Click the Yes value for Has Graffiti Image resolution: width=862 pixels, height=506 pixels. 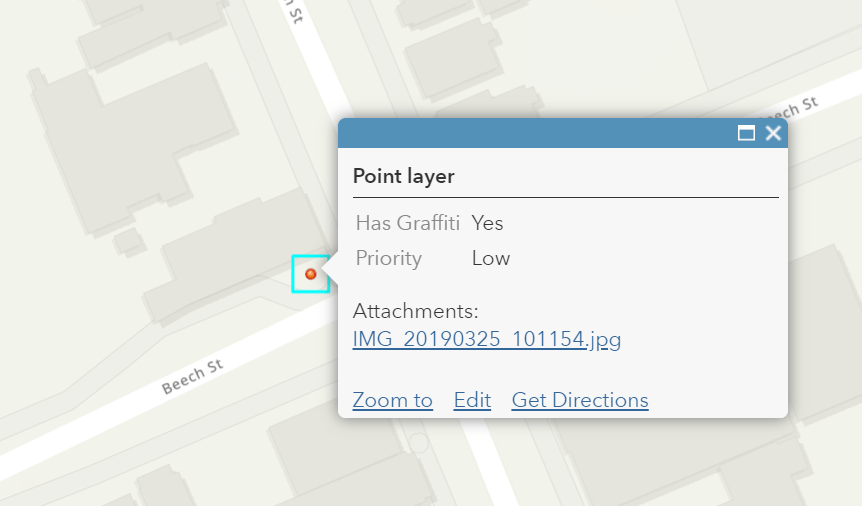(x=487, y=222)
